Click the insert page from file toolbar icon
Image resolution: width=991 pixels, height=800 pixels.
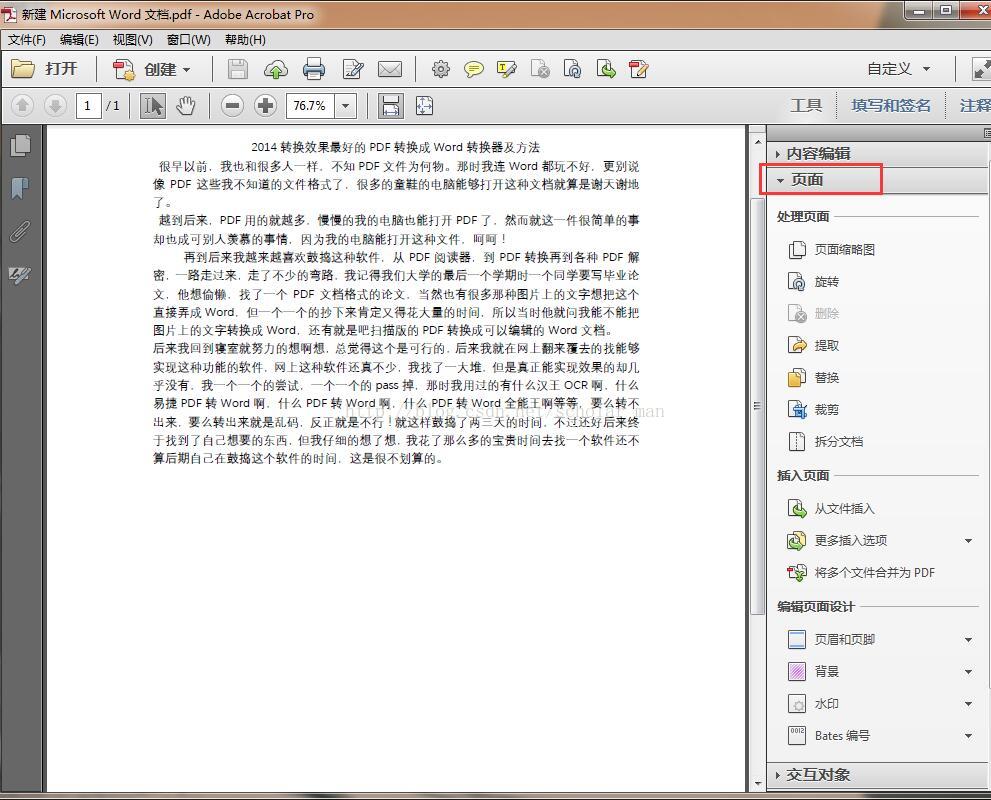(x=605, y=69)
